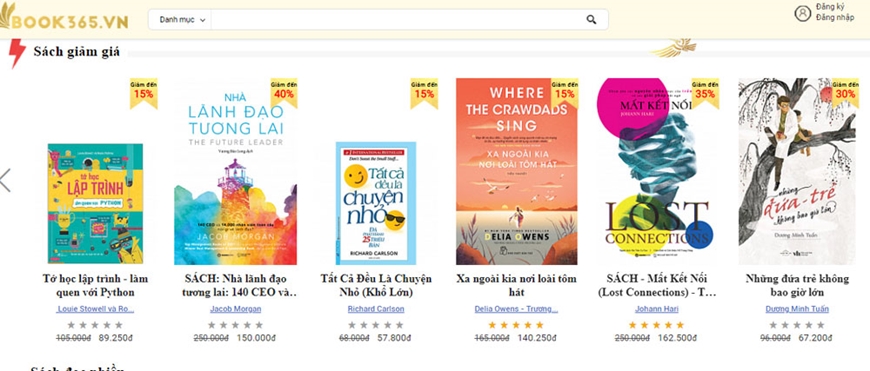The image size is (870, 371).
Task: Click the magnifying glass search icon
Action: point(591,19)
